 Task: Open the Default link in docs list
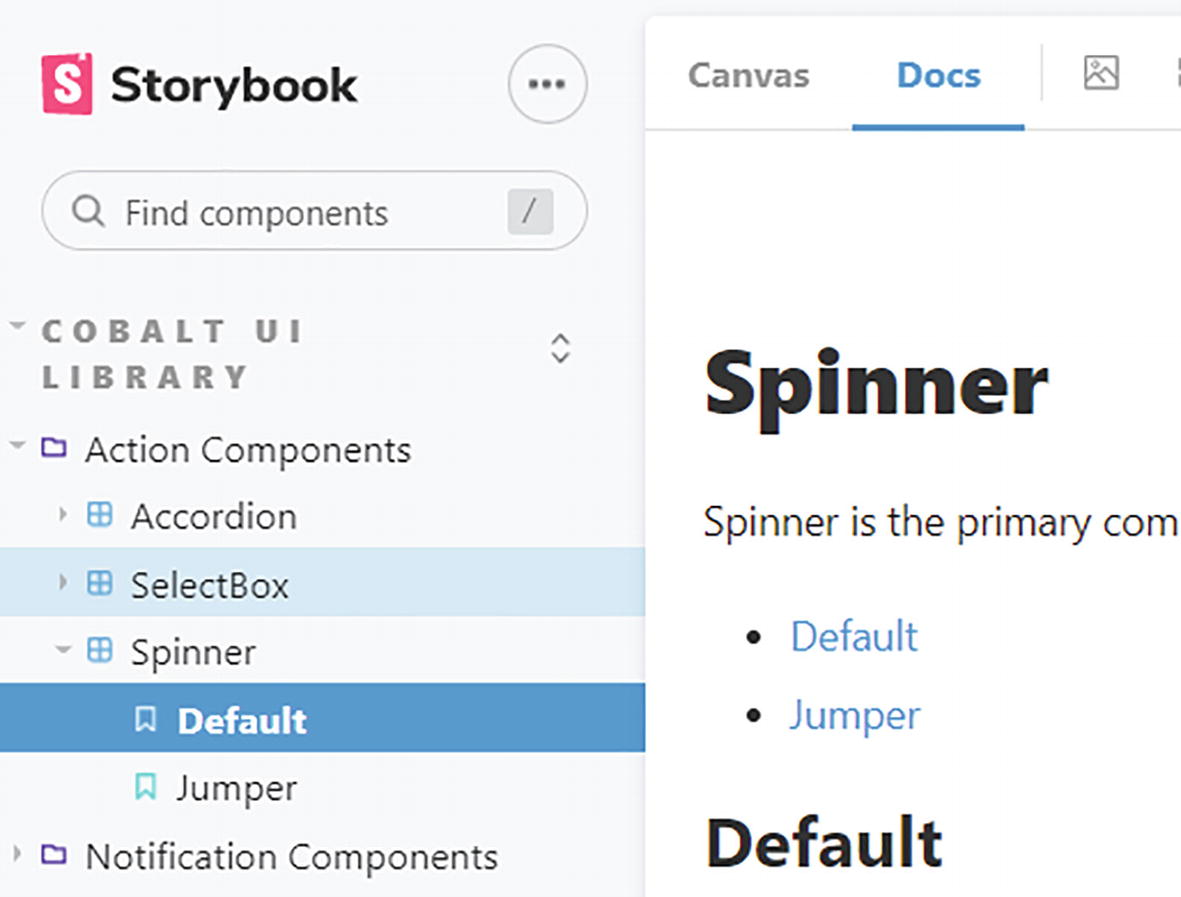click(x=853, y=637)
